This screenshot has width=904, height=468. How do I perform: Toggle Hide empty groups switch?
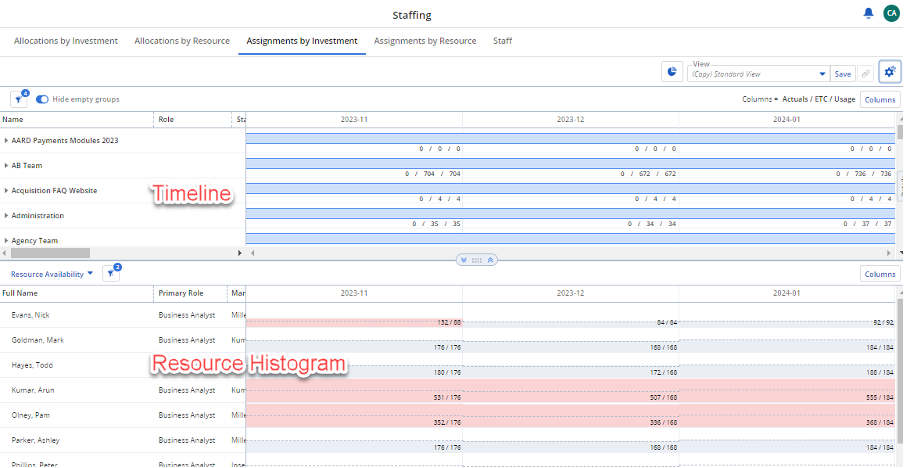pyautogui.click(x=42, y=99)
